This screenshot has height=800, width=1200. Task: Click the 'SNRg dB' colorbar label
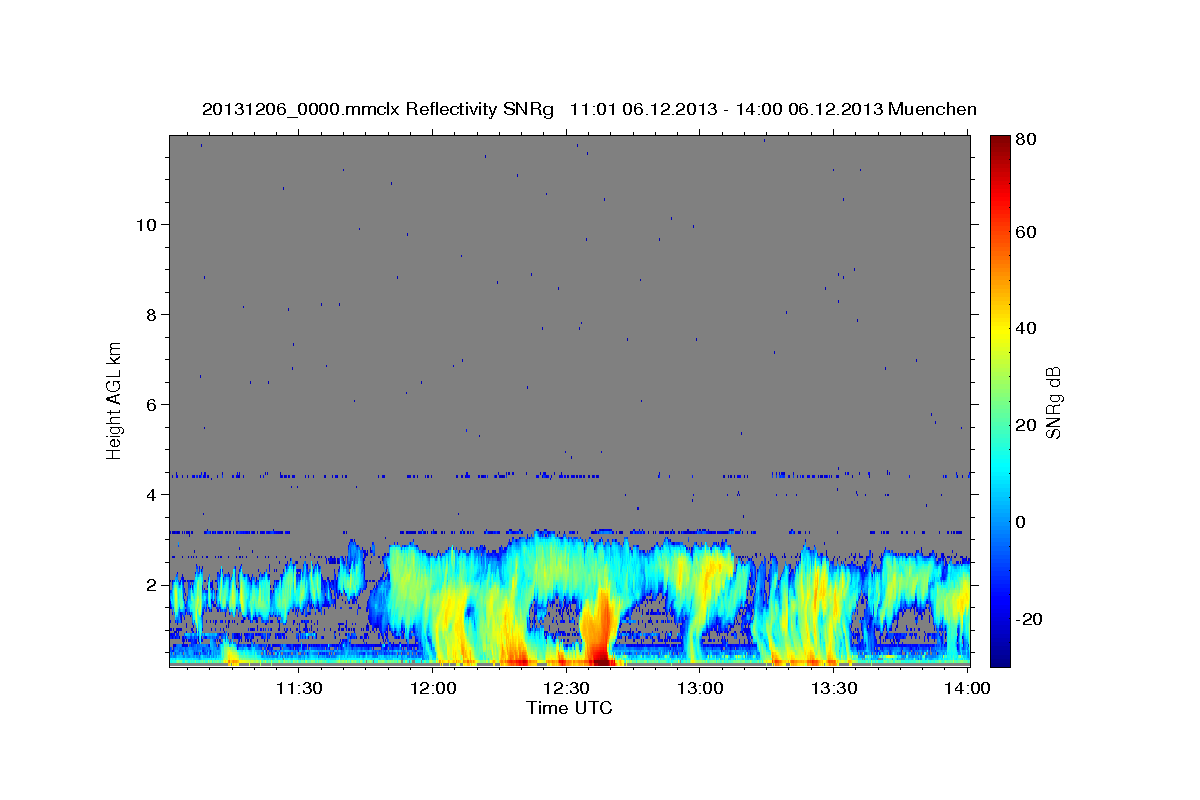point(1053,402)
